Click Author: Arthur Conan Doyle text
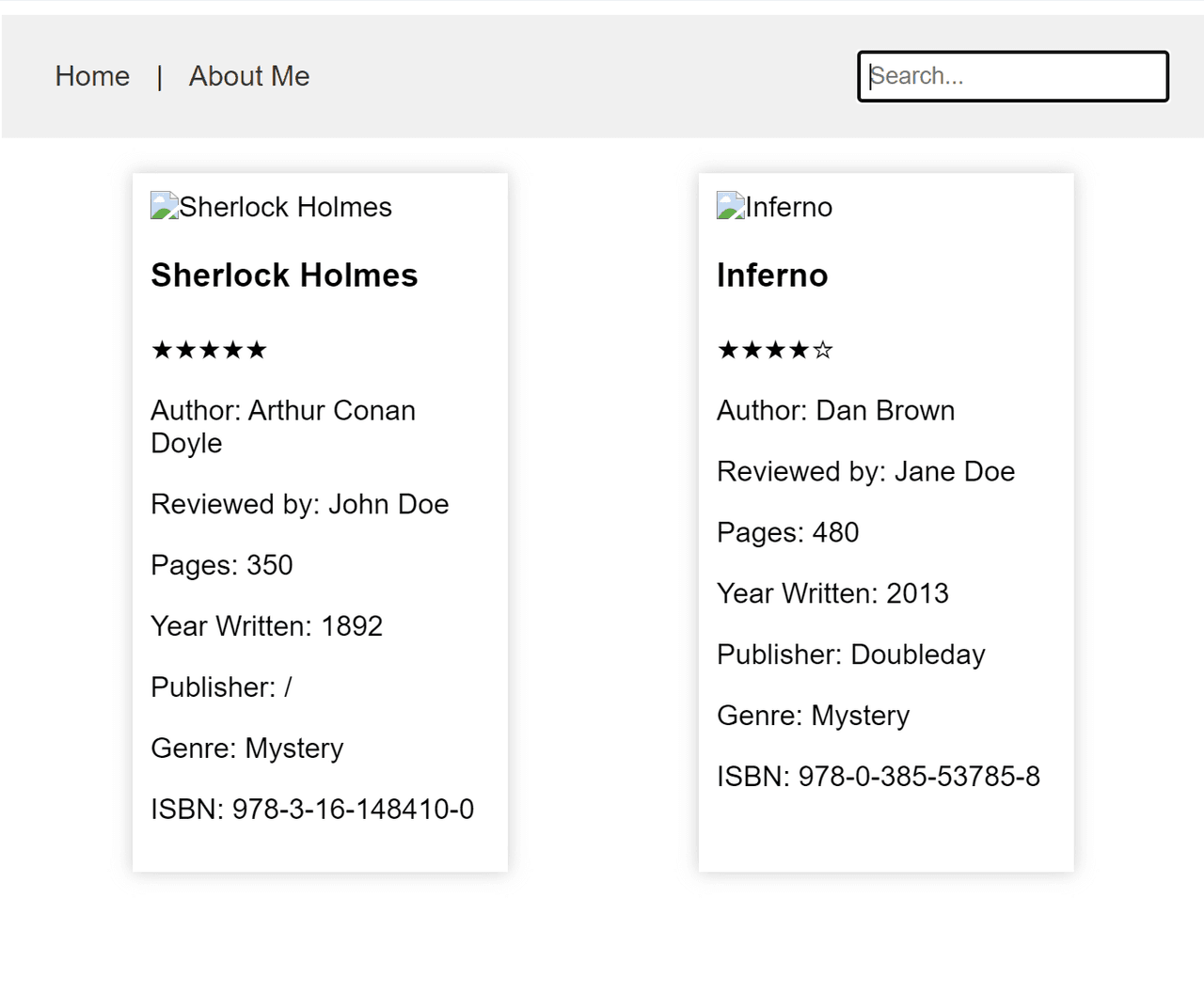 282,427
